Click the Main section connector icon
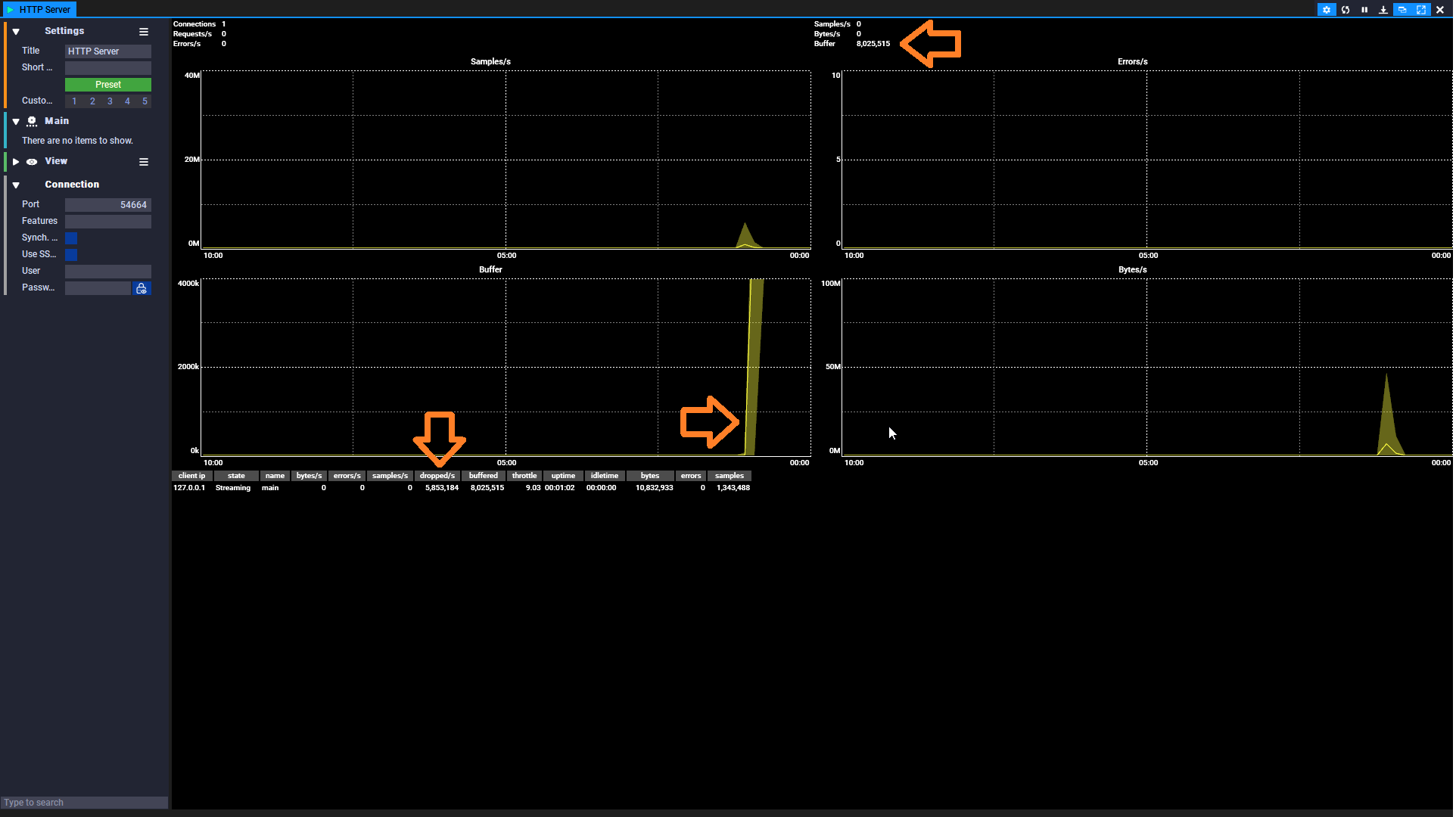This screenshot has height=817, width=1456. [x=32, y=122]
